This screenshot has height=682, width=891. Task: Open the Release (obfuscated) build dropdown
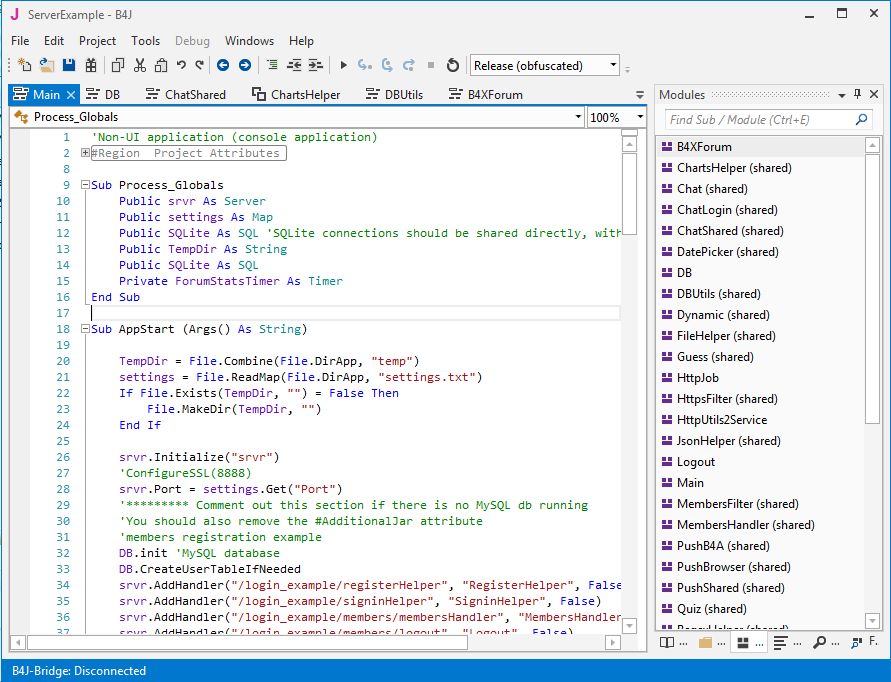(x=613, y=66)
